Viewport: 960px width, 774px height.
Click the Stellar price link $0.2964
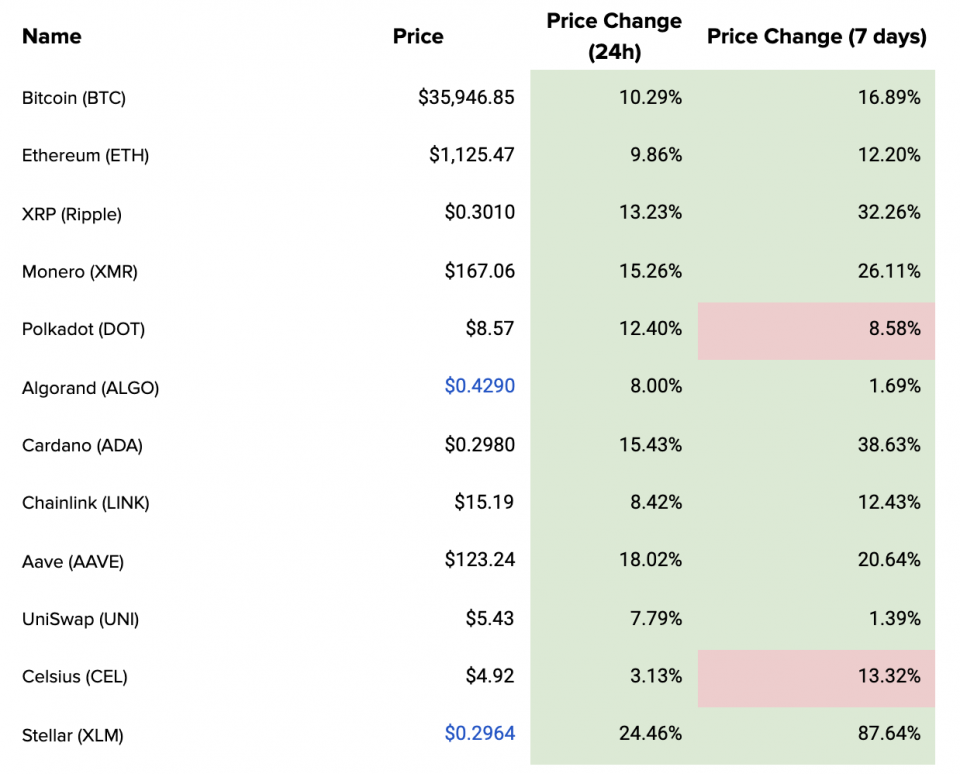(480, 734)
